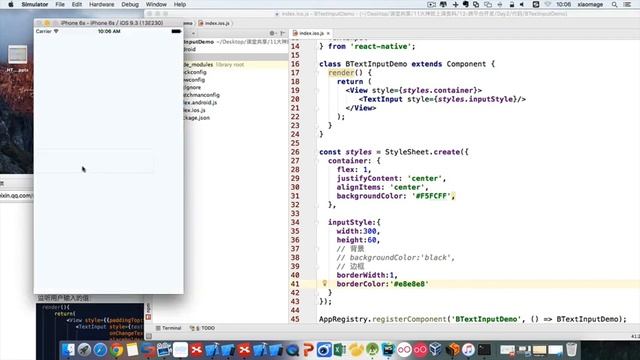Open the File menu in Simulator
Screen dimensions: 640x360
click(x=60, y=4)
